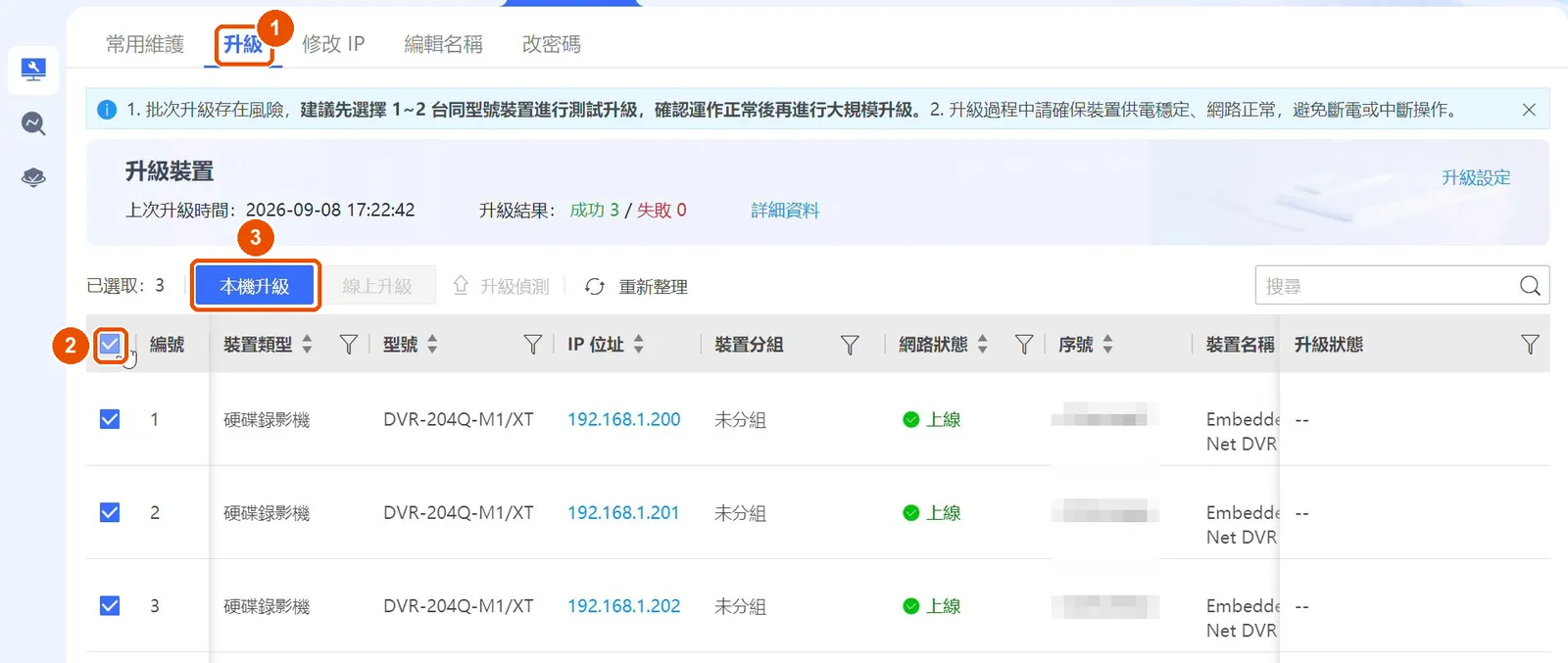Sort by 型號 column arrows
The width and height of the screenshot is (1568, 663).
[x=432, y=344]
